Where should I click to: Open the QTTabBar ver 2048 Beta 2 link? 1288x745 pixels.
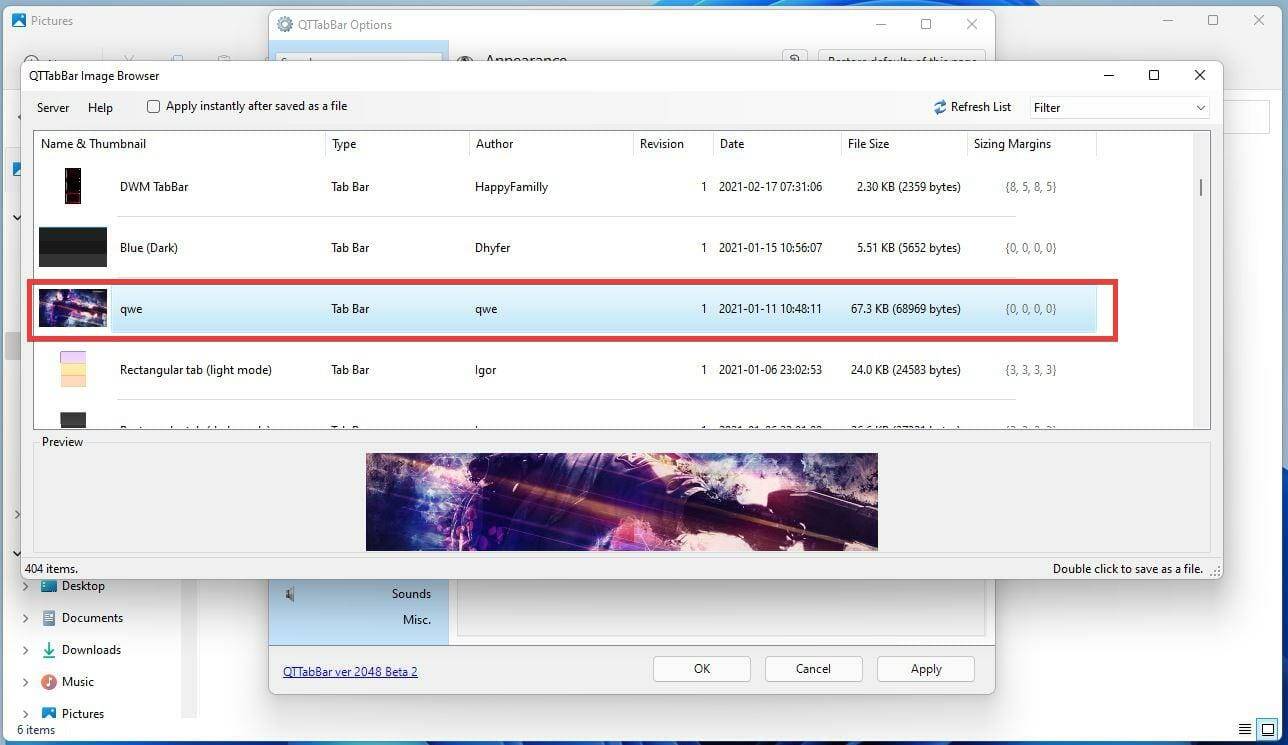pos(350,671)
